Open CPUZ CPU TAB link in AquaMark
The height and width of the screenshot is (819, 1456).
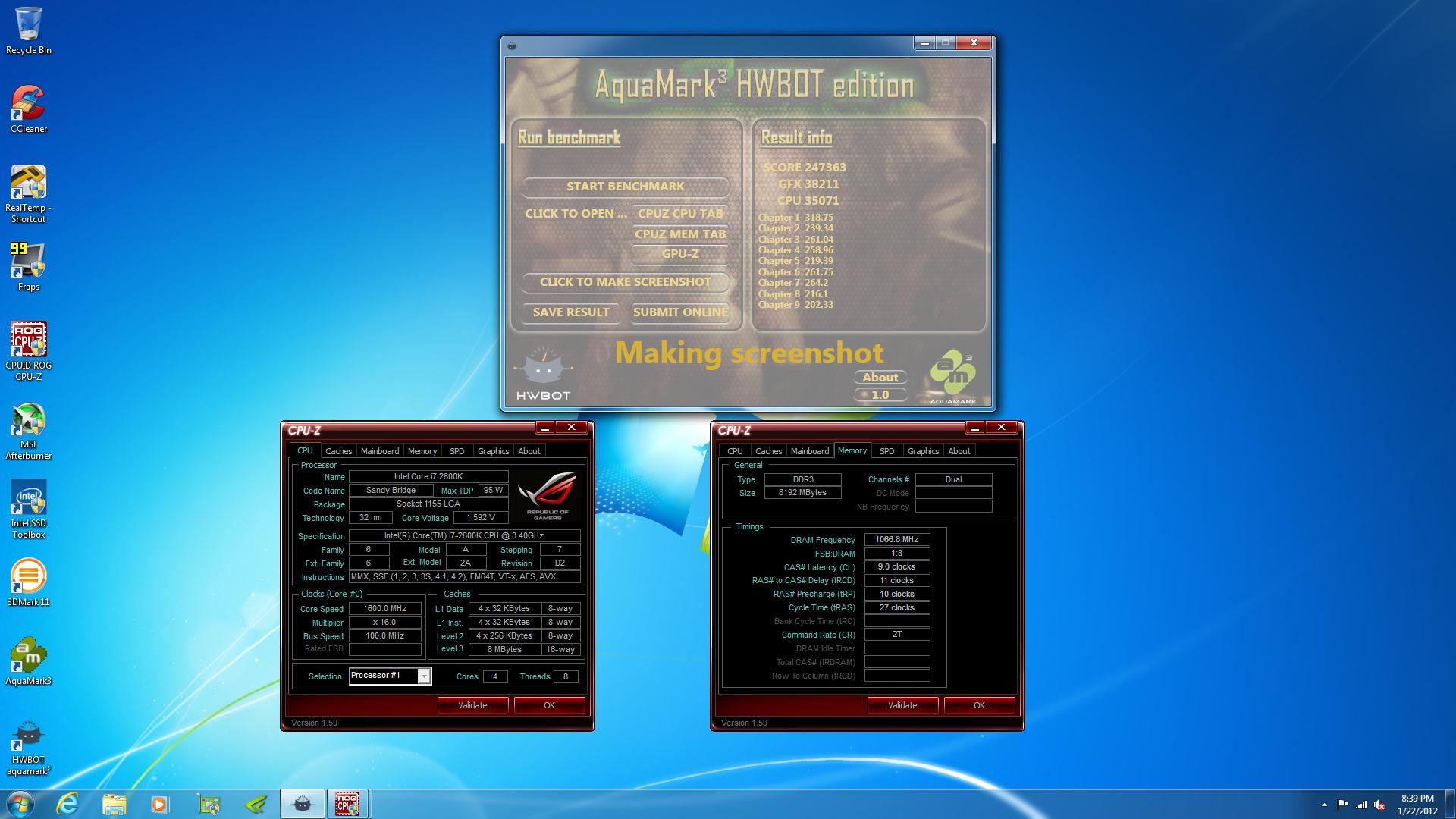680,214
